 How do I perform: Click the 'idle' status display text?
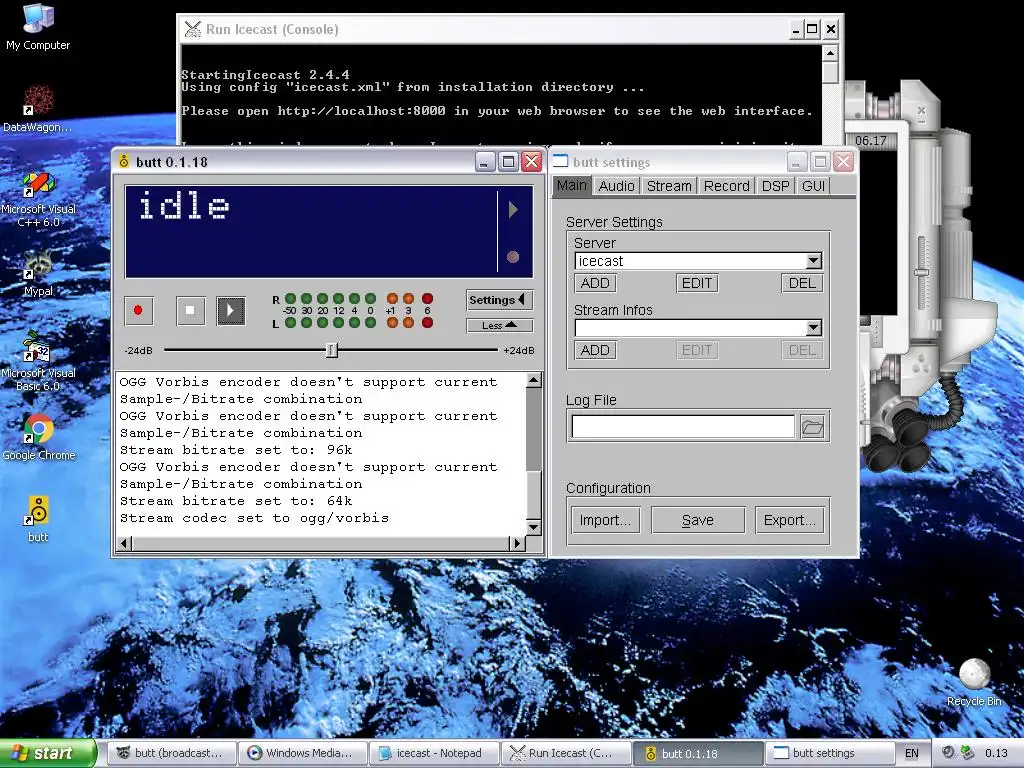point(184,206)
